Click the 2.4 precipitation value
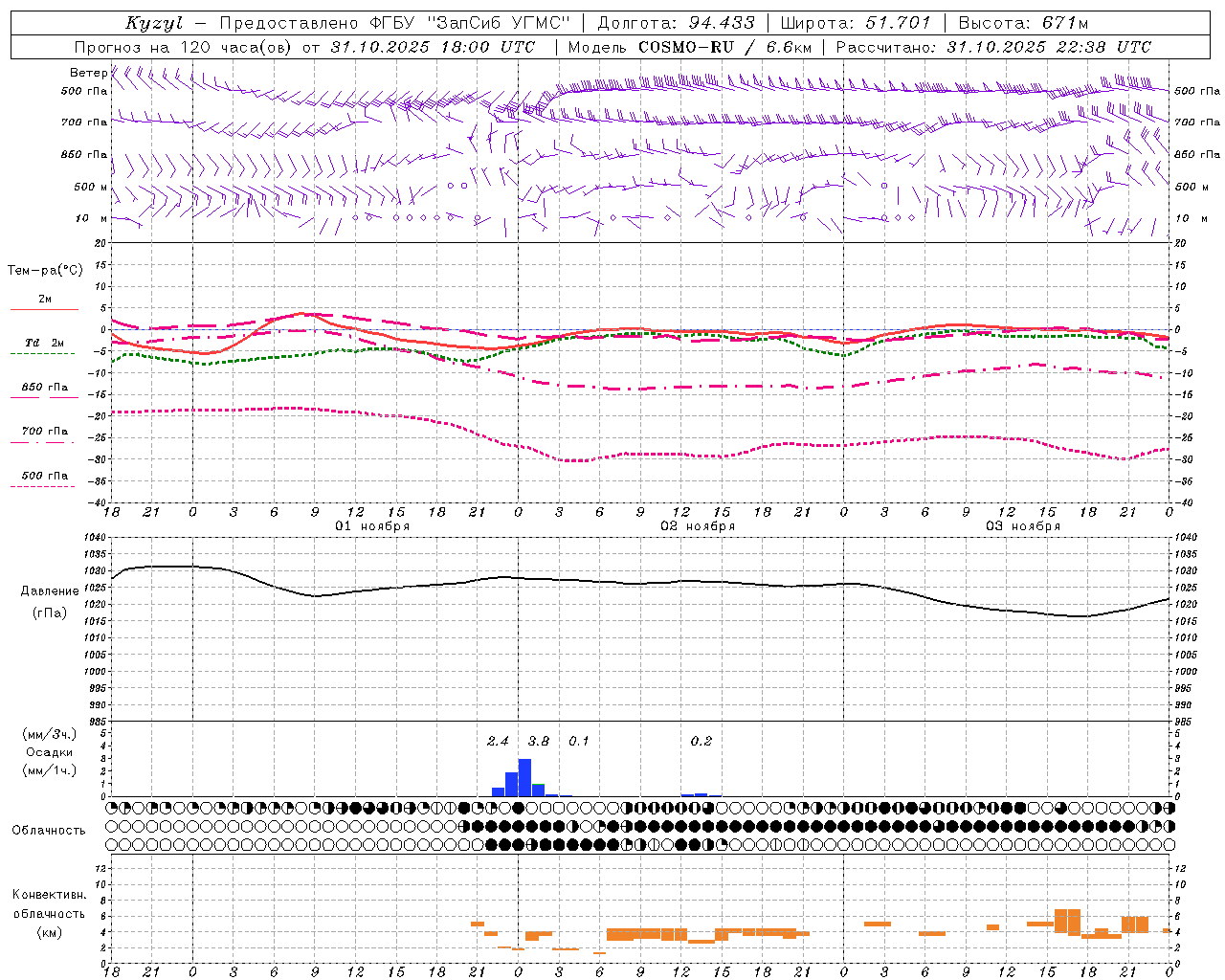 click(498, 741)
